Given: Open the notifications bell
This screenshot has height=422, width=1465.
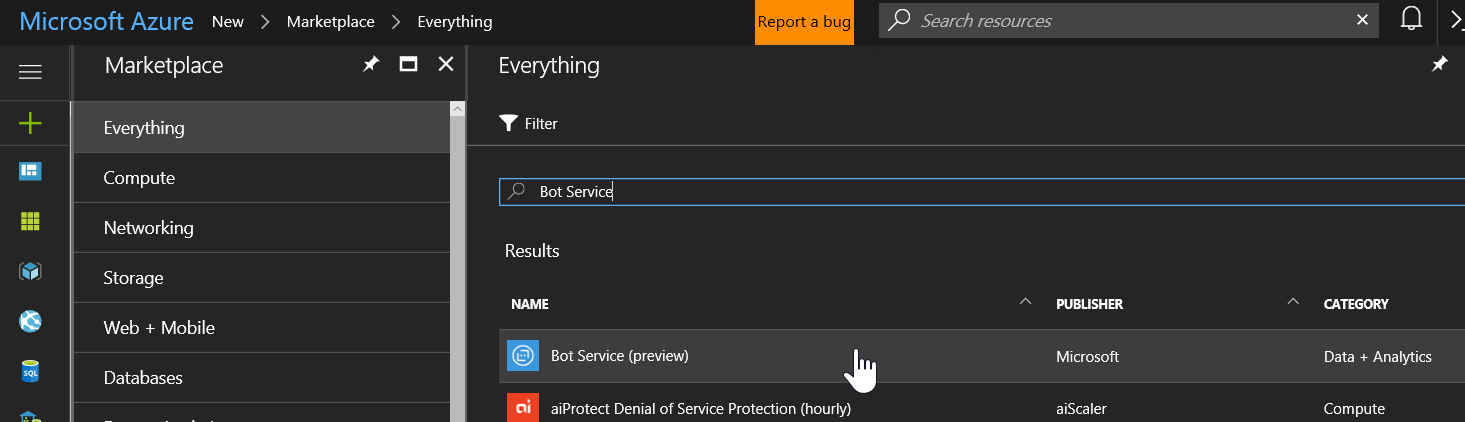Looking at the screenshot, I should pyautogui.click(x=1411, y=20).
